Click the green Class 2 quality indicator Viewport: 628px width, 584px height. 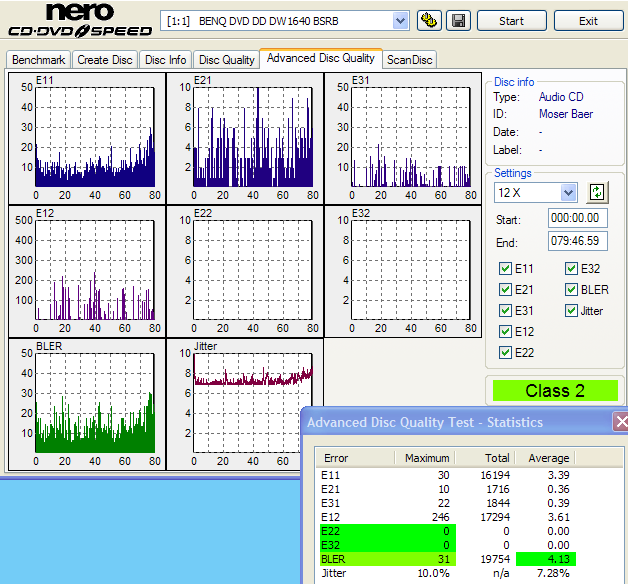coord(555,391)
